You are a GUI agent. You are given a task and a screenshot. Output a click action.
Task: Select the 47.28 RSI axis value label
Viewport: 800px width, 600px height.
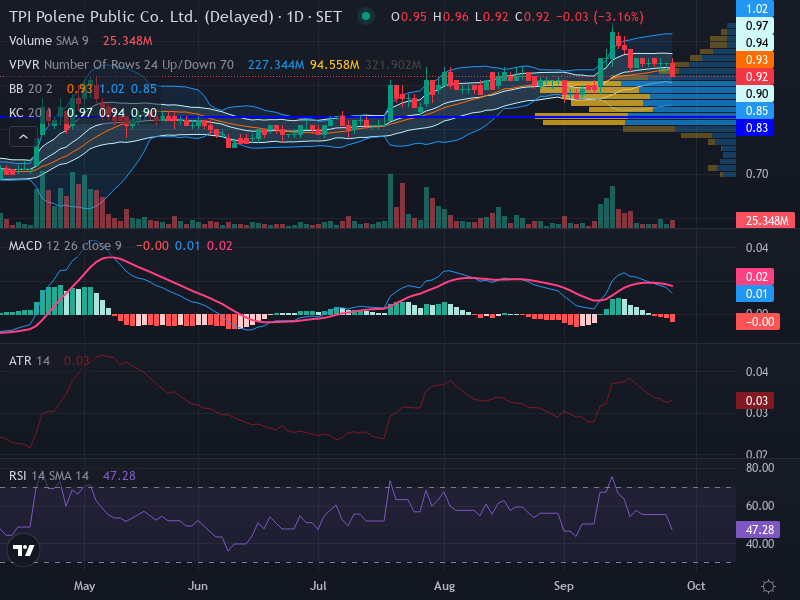tap(758, 530)
